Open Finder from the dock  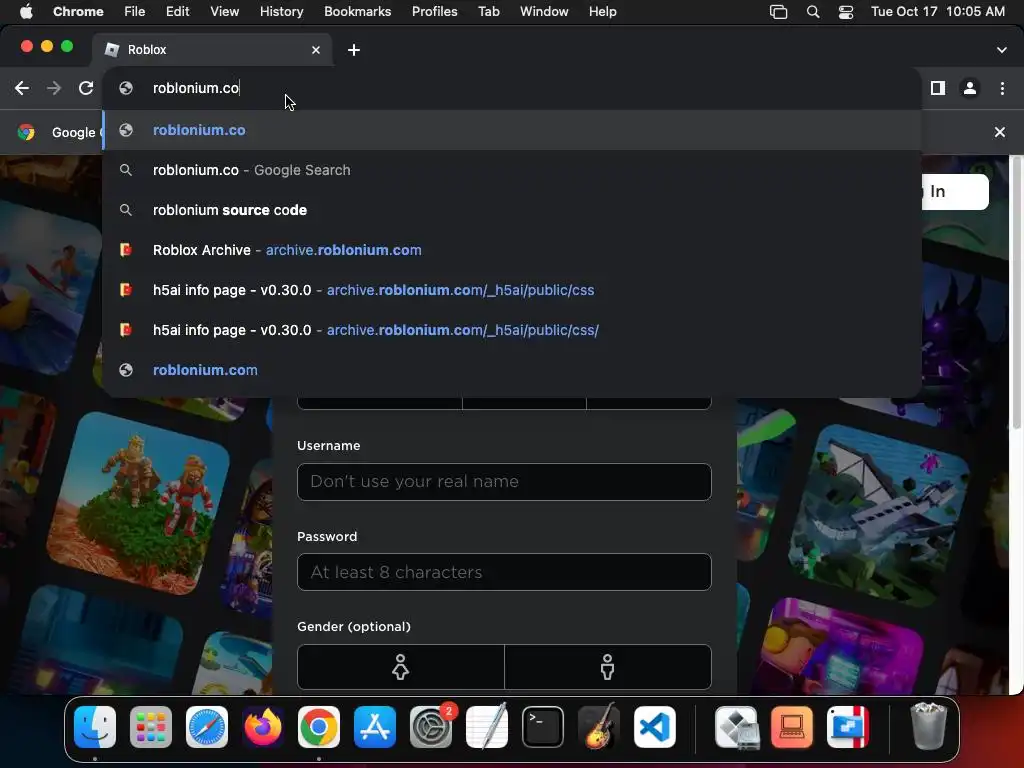95,727
